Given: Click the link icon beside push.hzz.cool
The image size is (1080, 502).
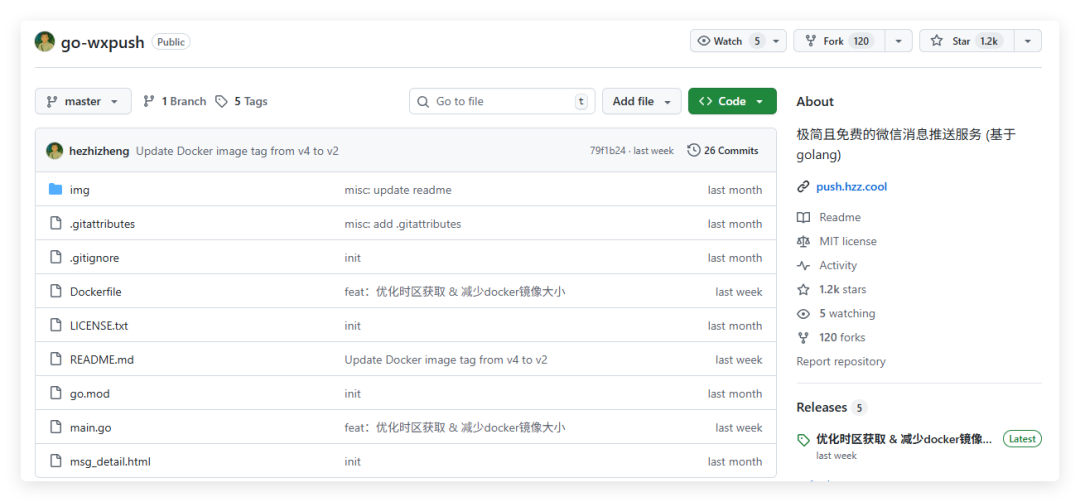Looking at the screenshot, I should tap(802, 187).
